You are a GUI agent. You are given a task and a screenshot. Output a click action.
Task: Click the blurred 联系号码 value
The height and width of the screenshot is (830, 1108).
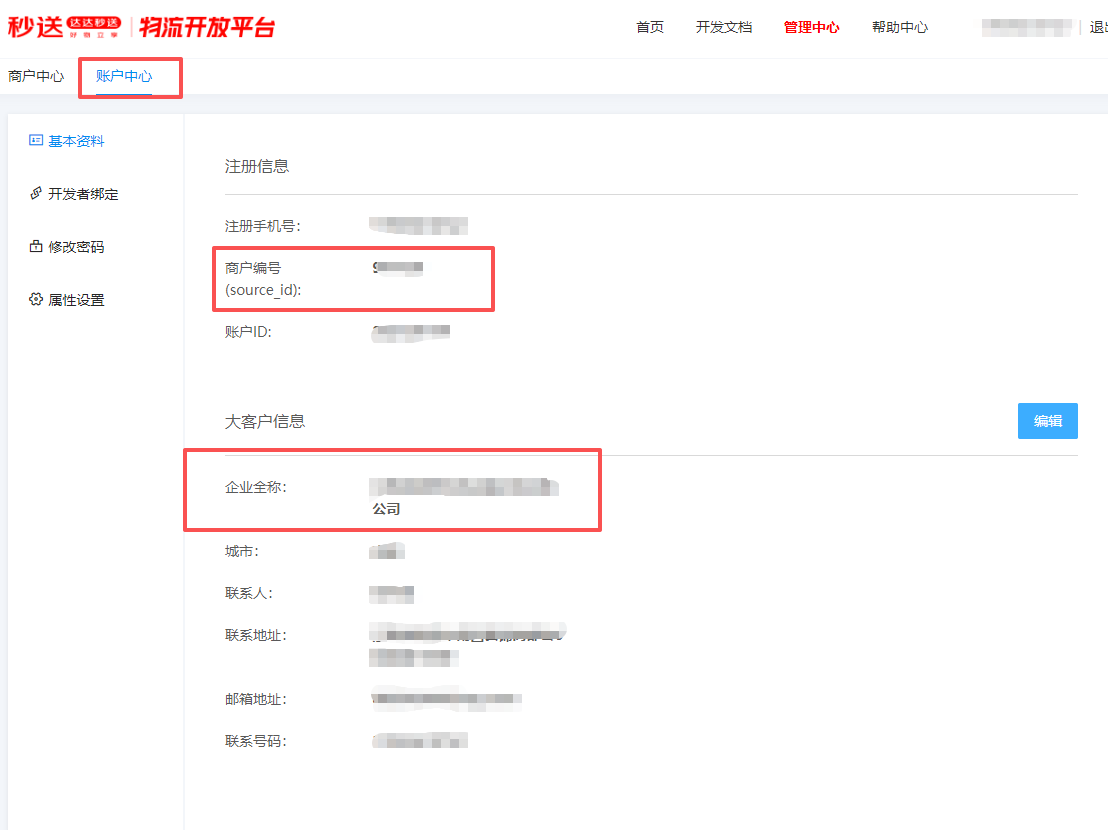[420, 741]
